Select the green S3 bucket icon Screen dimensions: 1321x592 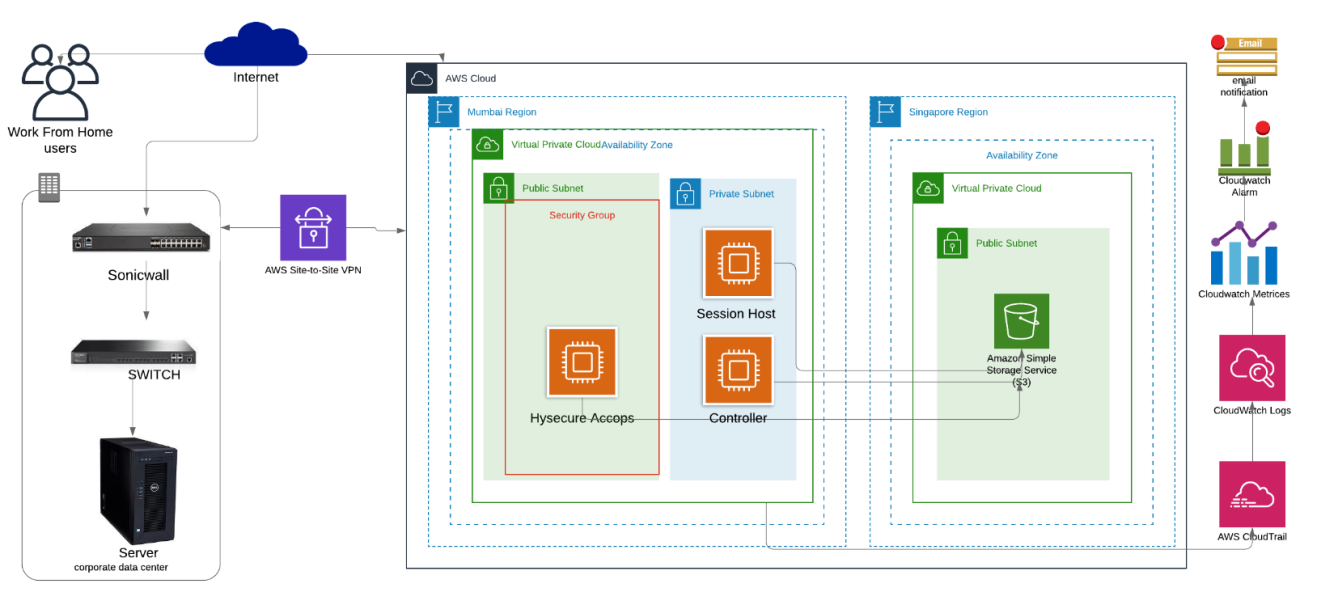pos(1021,321)
